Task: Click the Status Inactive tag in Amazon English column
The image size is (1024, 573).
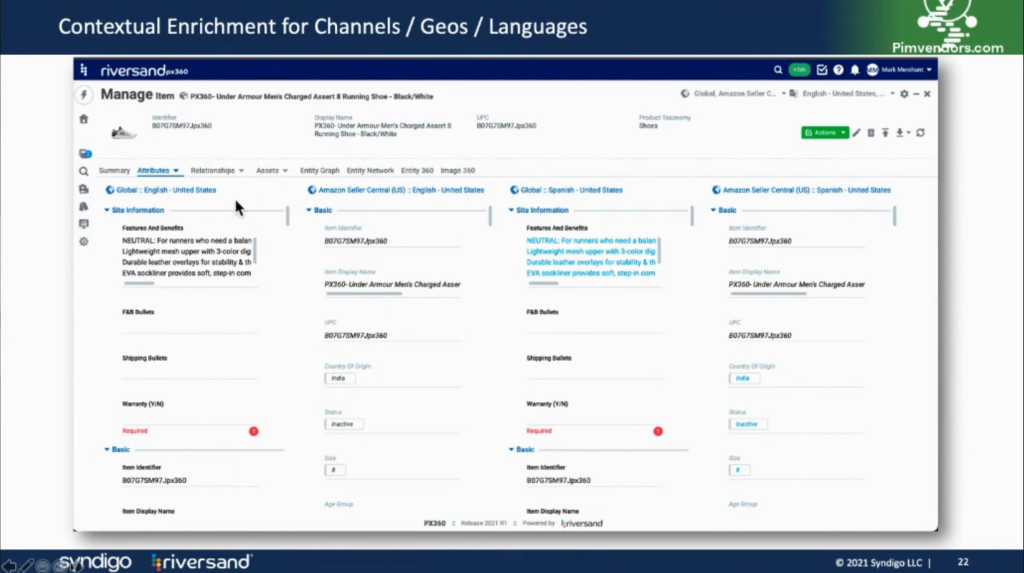Action: [x=343, y=424]
